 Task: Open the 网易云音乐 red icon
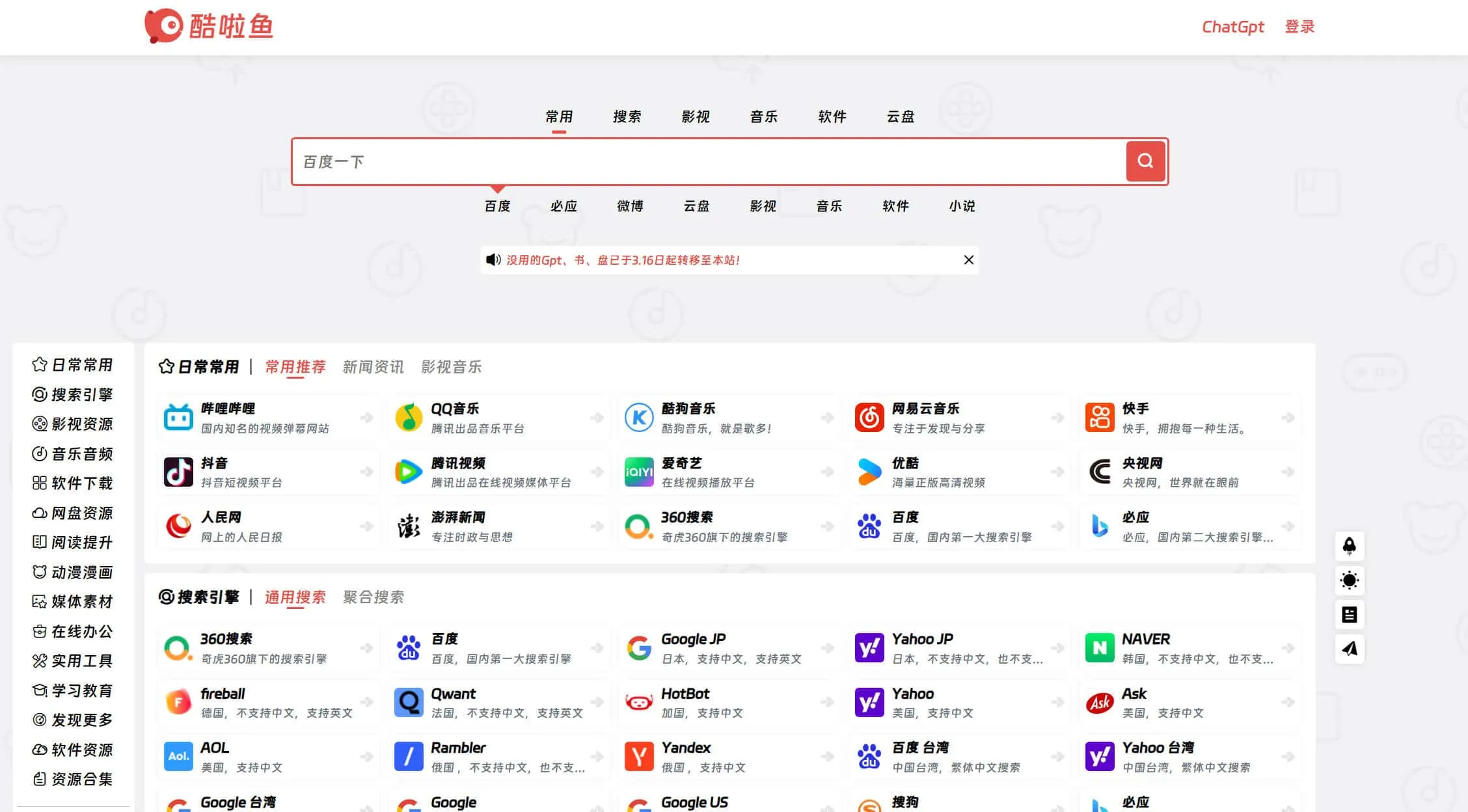point(869,418)
